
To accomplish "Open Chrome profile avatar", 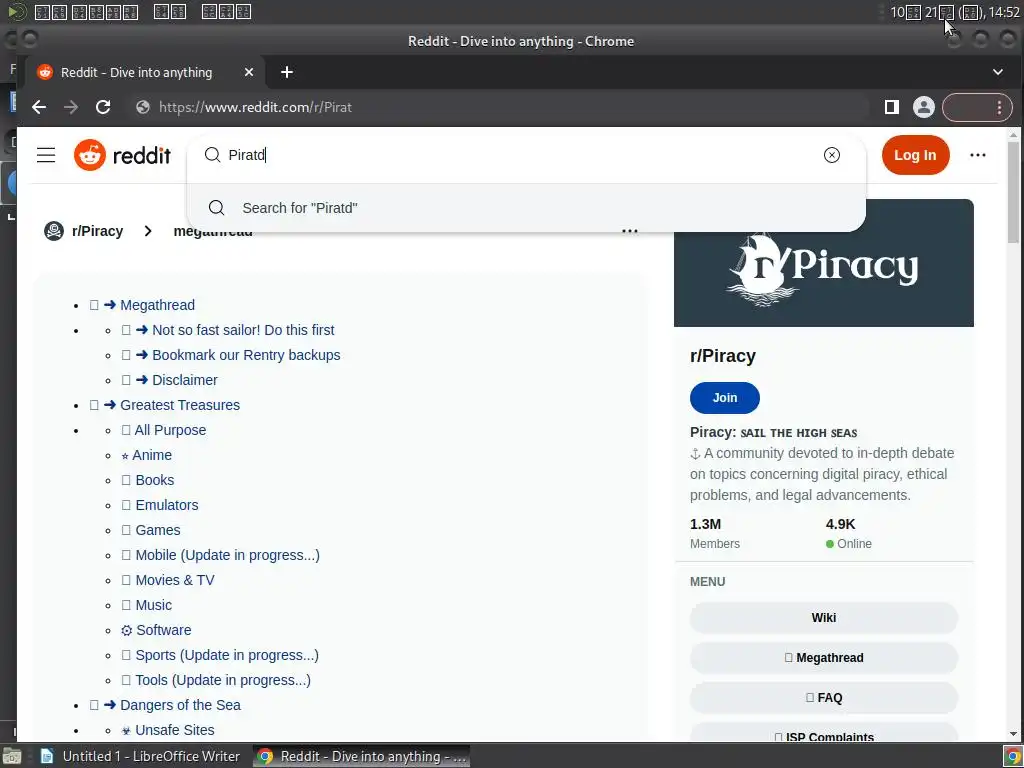I will click(923, 107).
